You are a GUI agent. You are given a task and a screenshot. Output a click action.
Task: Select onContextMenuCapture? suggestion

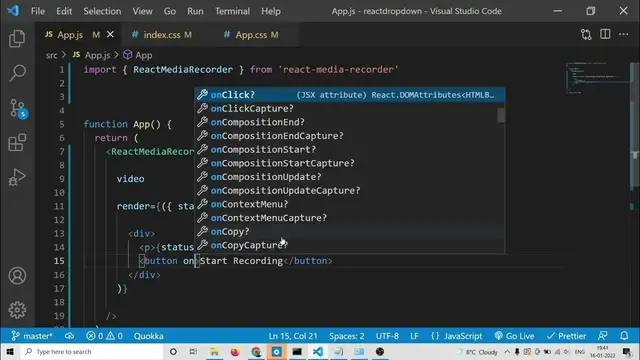tap(349, 218)
